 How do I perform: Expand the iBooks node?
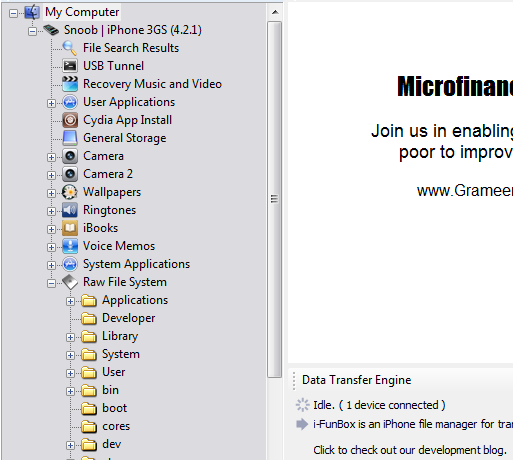(x=51, y=229)
